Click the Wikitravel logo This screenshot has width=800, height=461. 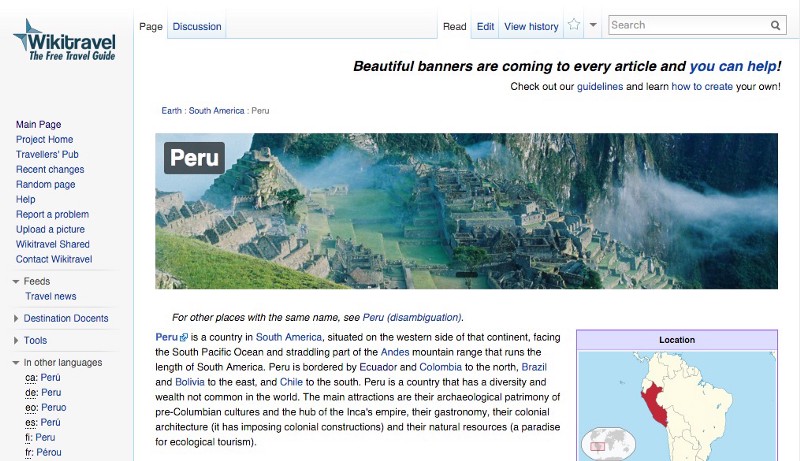pyautogui.click(x=64, y=41)
